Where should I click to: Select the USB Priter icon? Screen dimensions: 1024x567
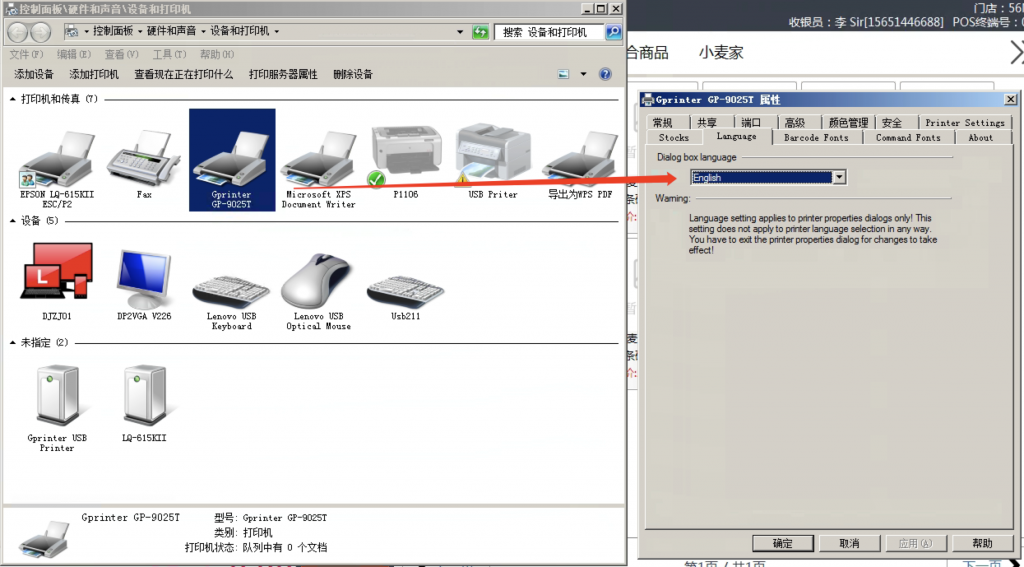[x=492, y=155]
